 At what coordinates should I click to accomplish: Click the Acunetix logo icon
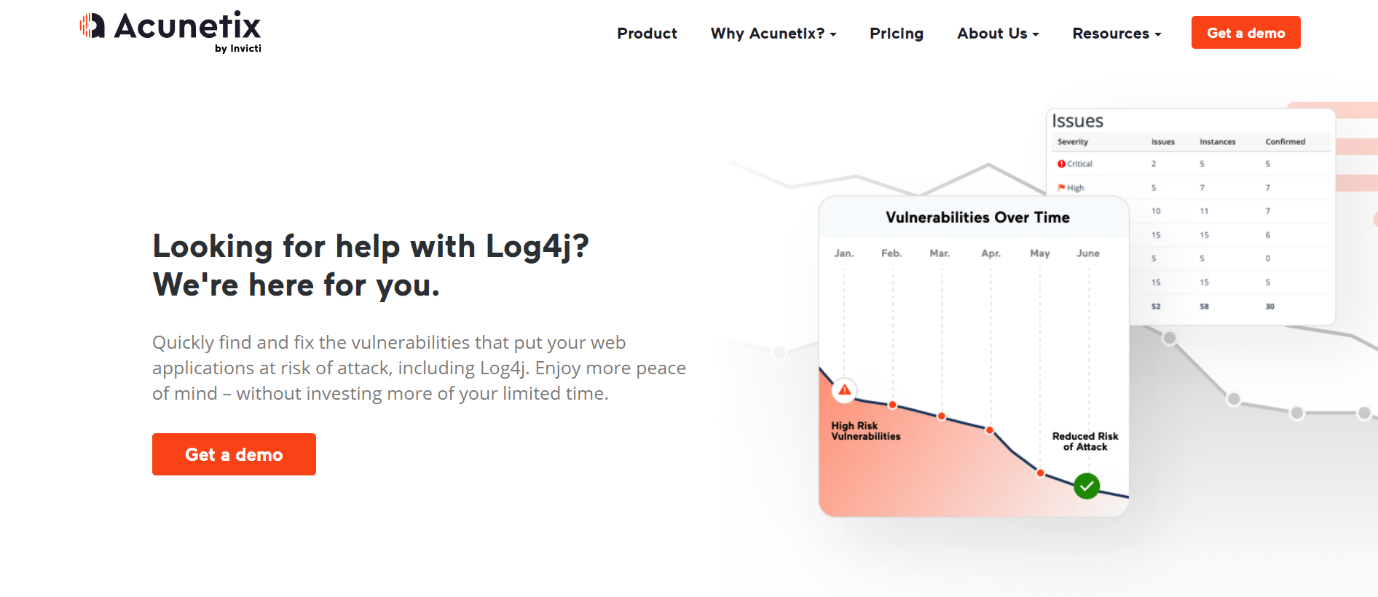tap(92, 26)
